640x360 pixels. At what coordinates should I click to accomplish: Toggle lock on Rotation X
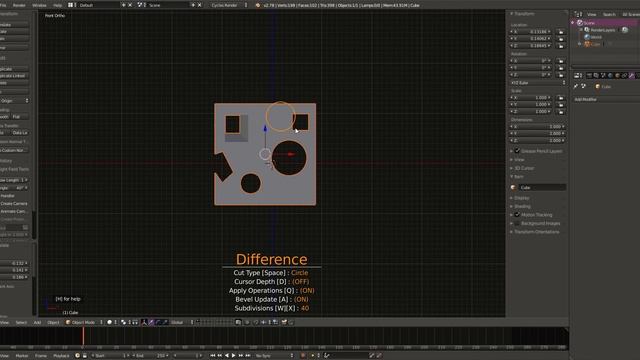click(561, 61)
